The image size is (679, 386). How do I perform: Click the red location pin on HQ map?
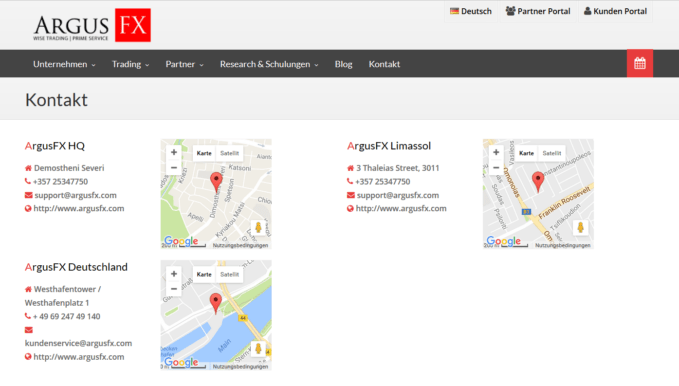[x=216, y=182]
